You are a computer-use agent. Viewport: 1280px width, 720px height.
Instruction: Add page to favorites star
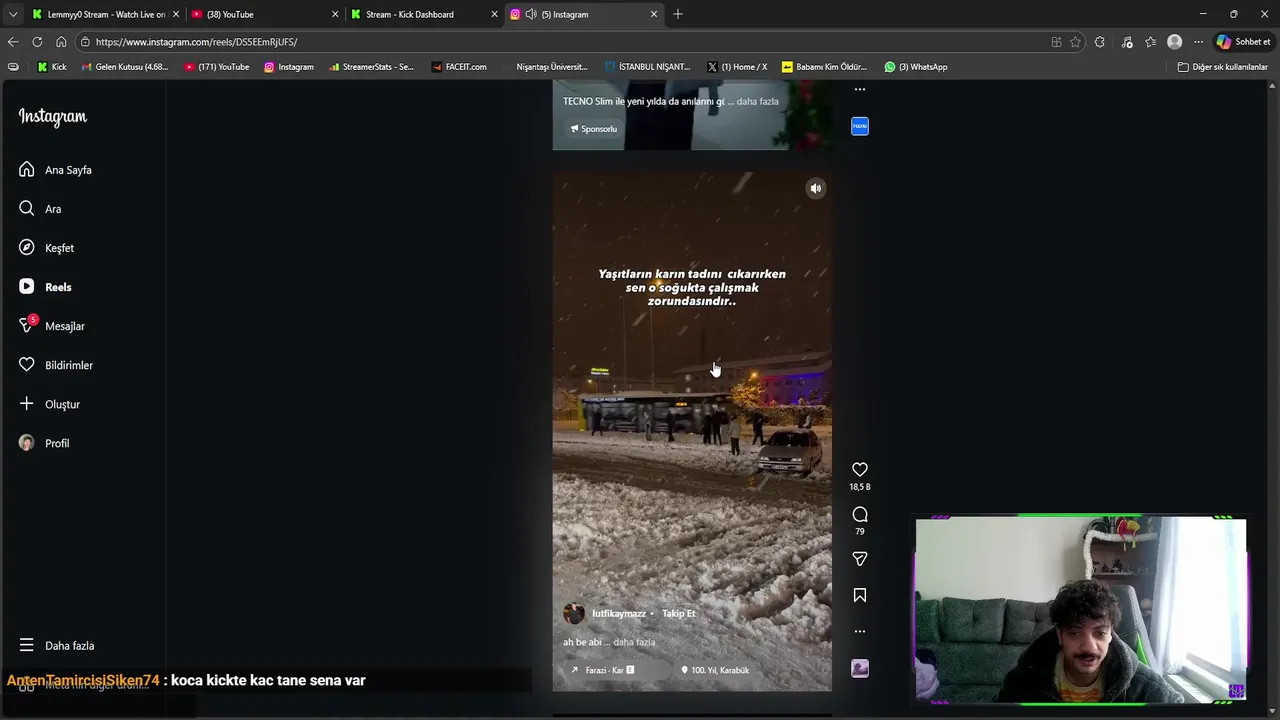coord(1075,42)
